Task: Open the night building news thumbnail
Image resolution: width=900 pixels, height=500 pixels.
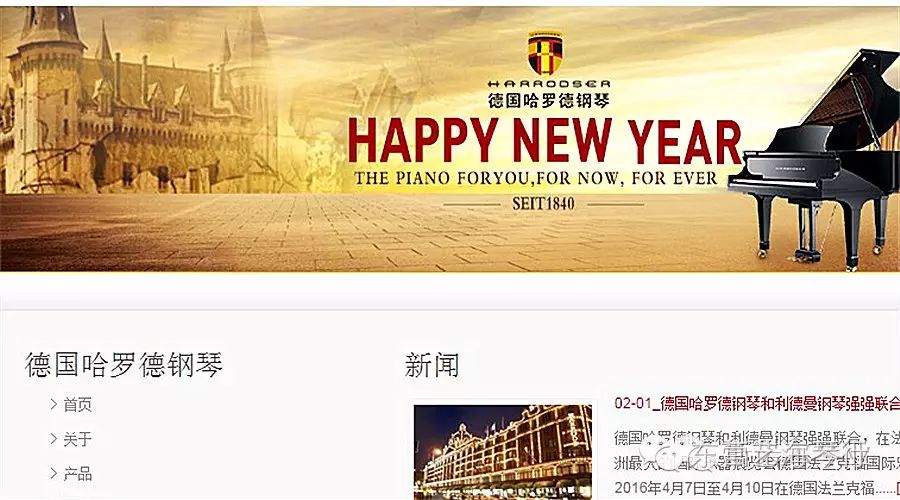Action: click(503, 452)
